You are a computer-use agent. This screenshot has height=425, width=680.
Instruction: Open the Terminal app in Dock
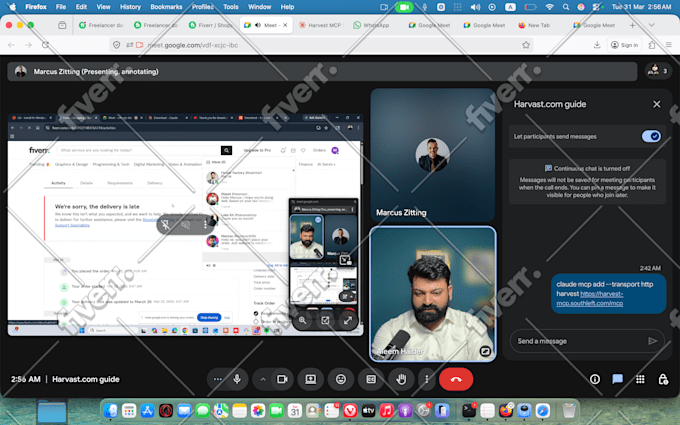coord(469,410)
